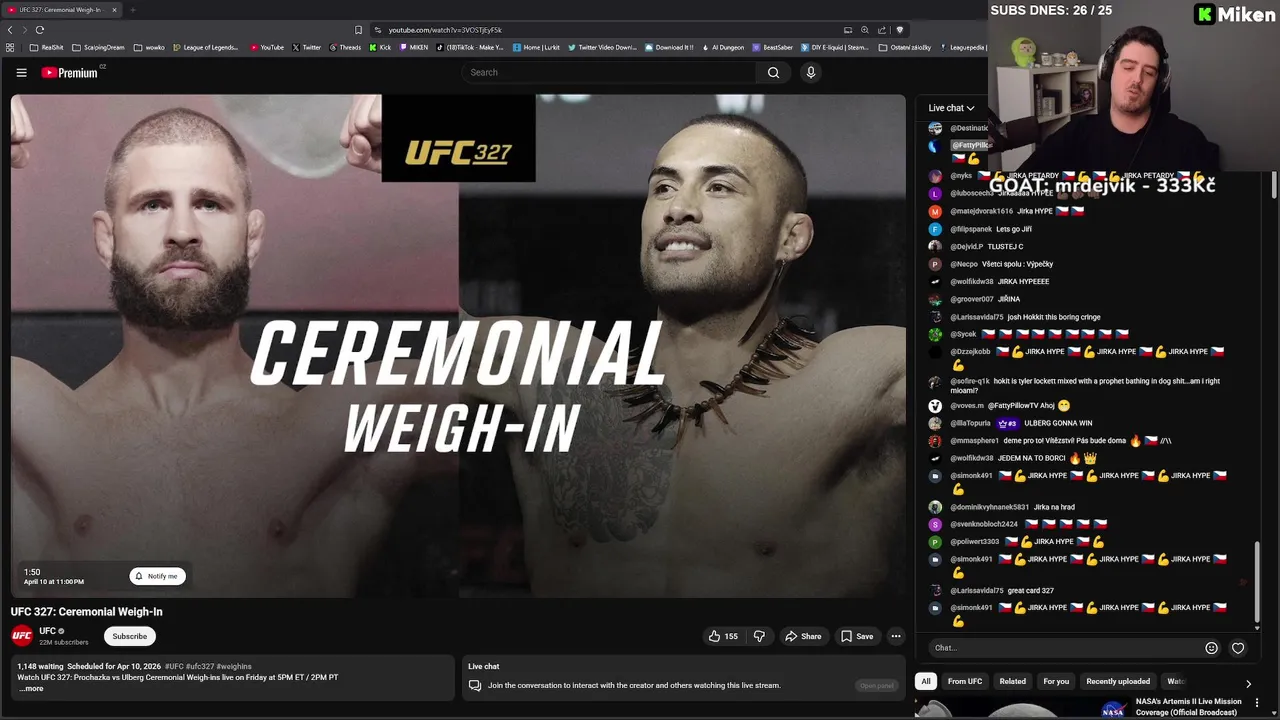
Task: Click inside the YouTube Search field
Action: pos(610,72)
